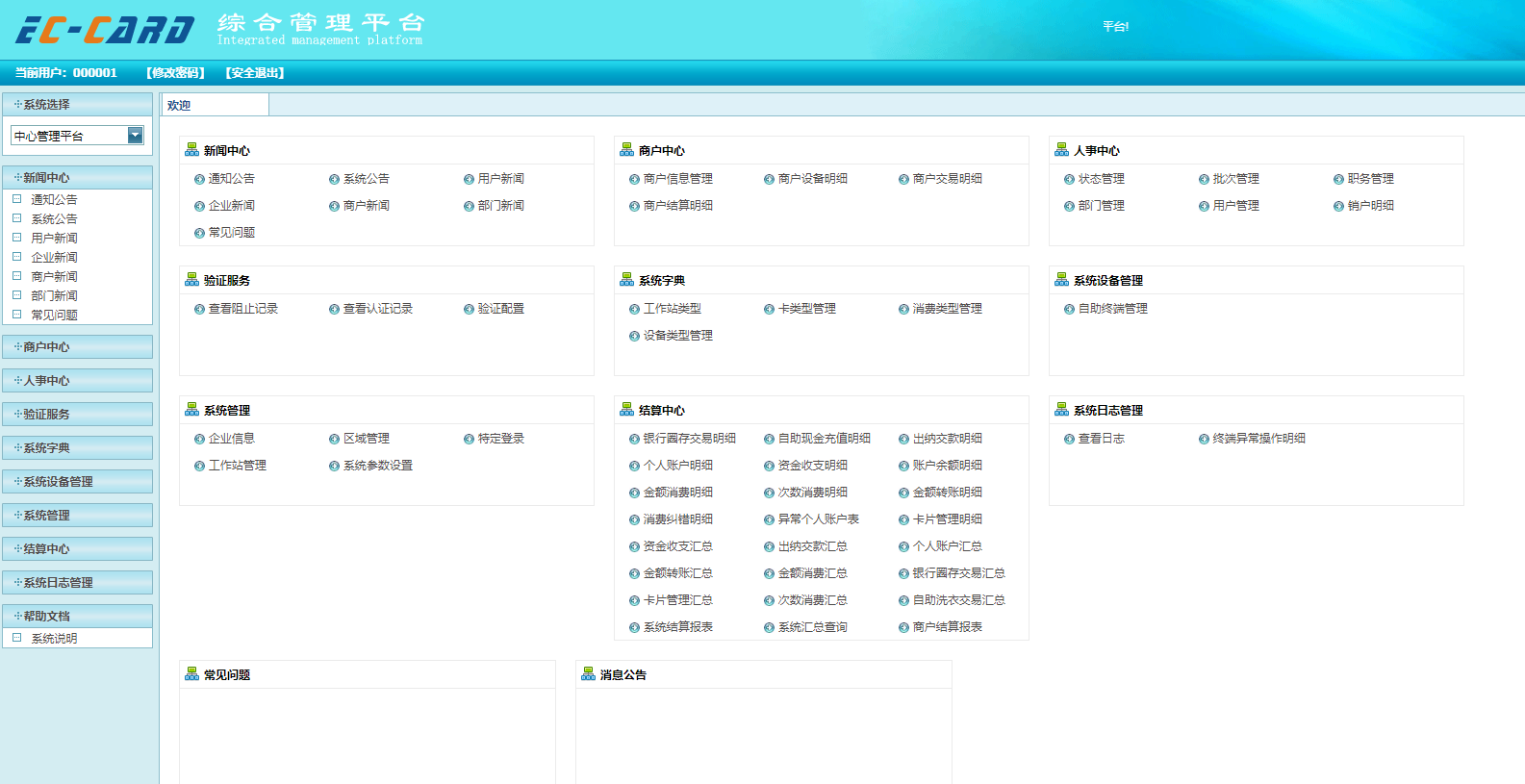
Task: Expand the 系统日志管理 sidebar section
Action: (x=77, y=582)
